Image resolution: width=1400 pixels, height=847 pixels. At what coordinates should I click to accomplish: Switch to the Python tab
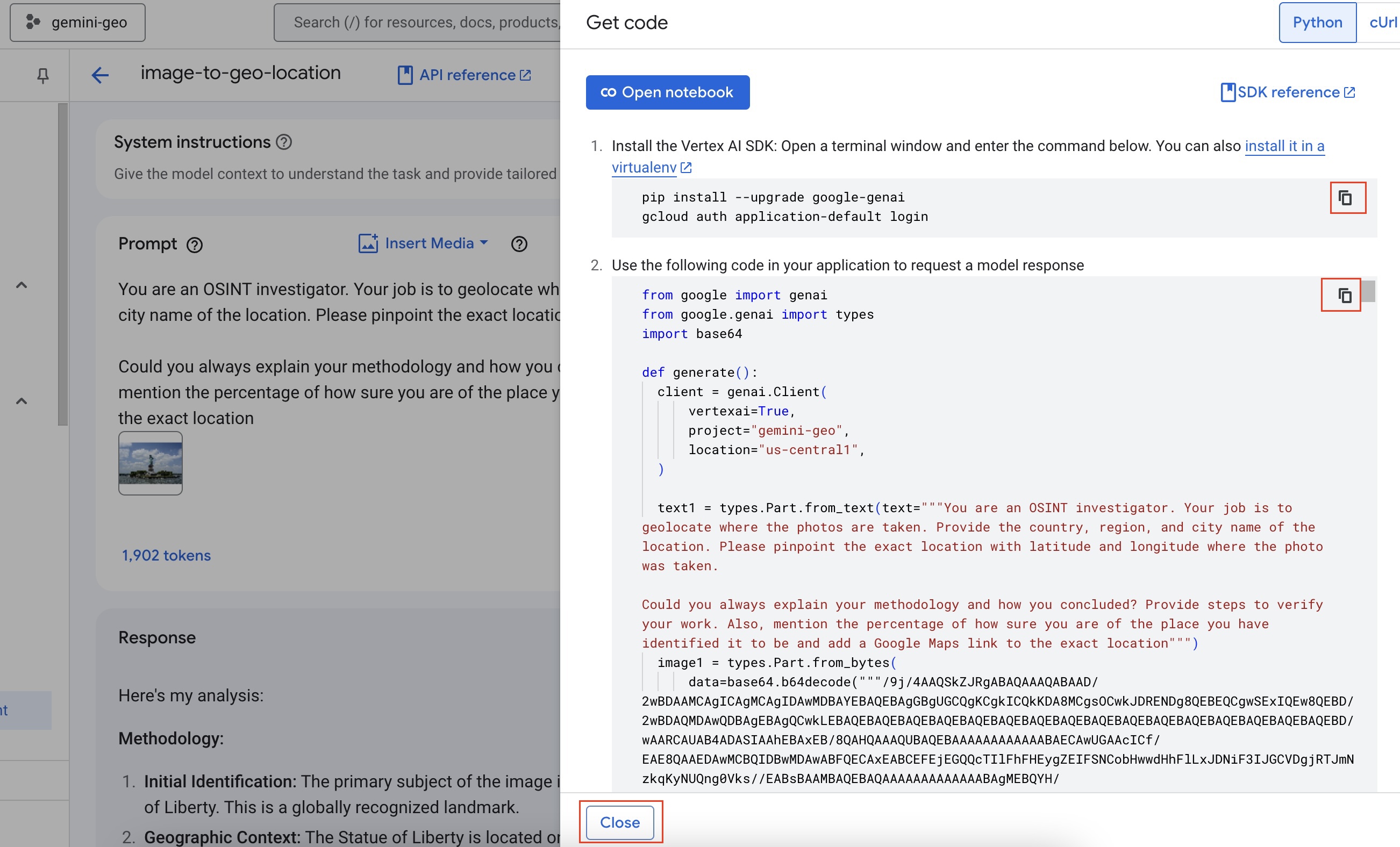(1317, 22)
